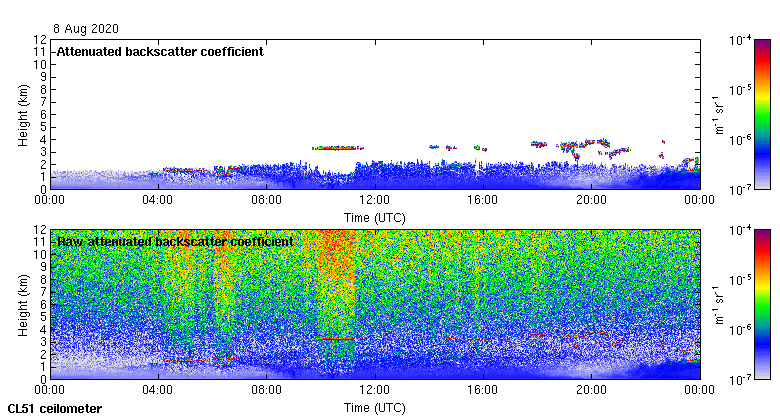Screen dimensions: 780x420
Task: Click the bottom colorbar's 10^-6 label
Action: click(740, 330)
